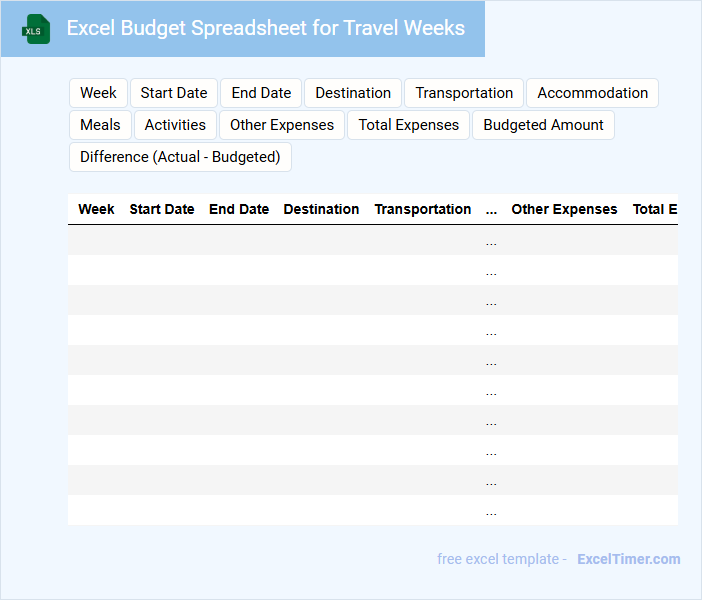
Task: Click the first row's ellipsis cell
Action: coord(491,241)
